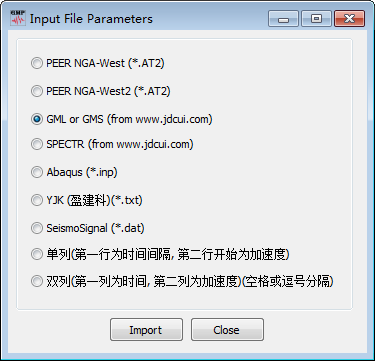Click the 'SPECTR (from www.jdcui.com)' label text
This screenshot has height=361, width=375.
click(x=120, y=144)
